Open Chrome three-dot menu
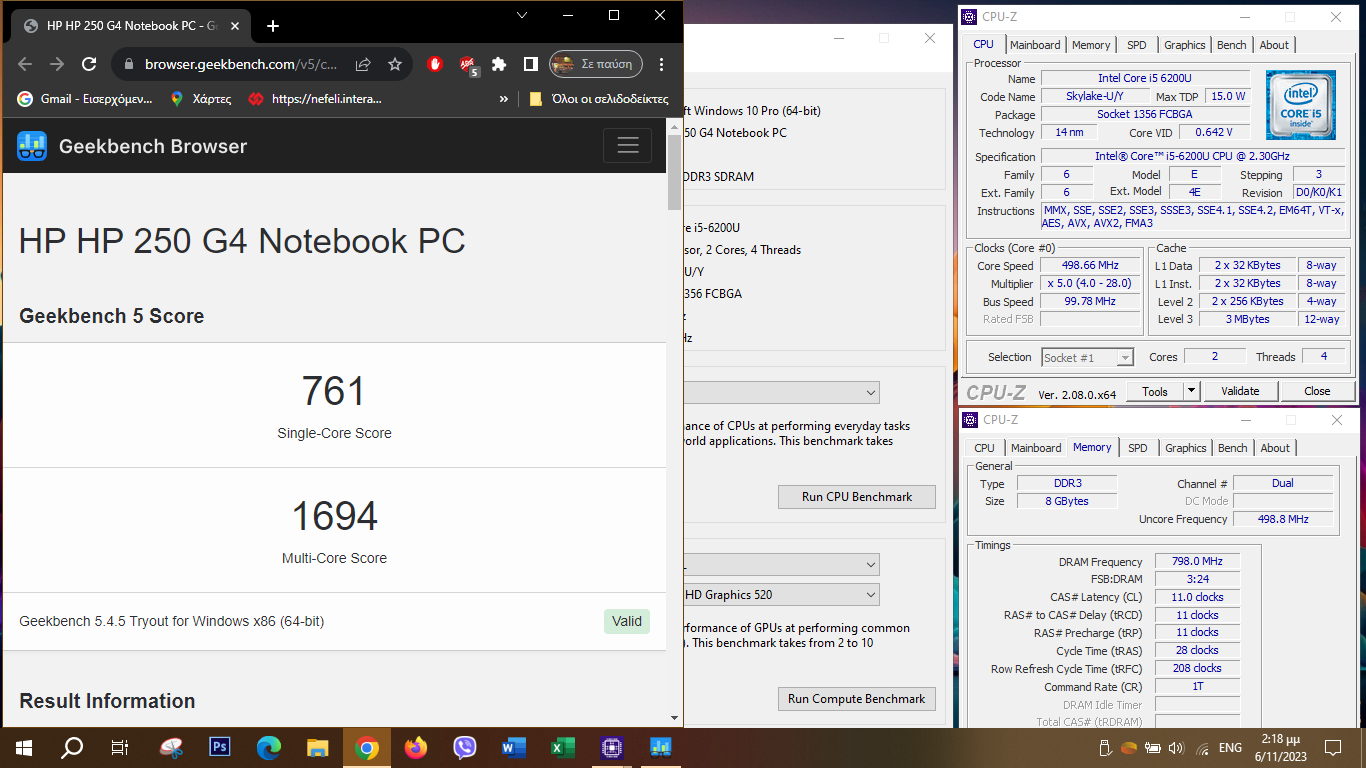 tap(662, 64)
